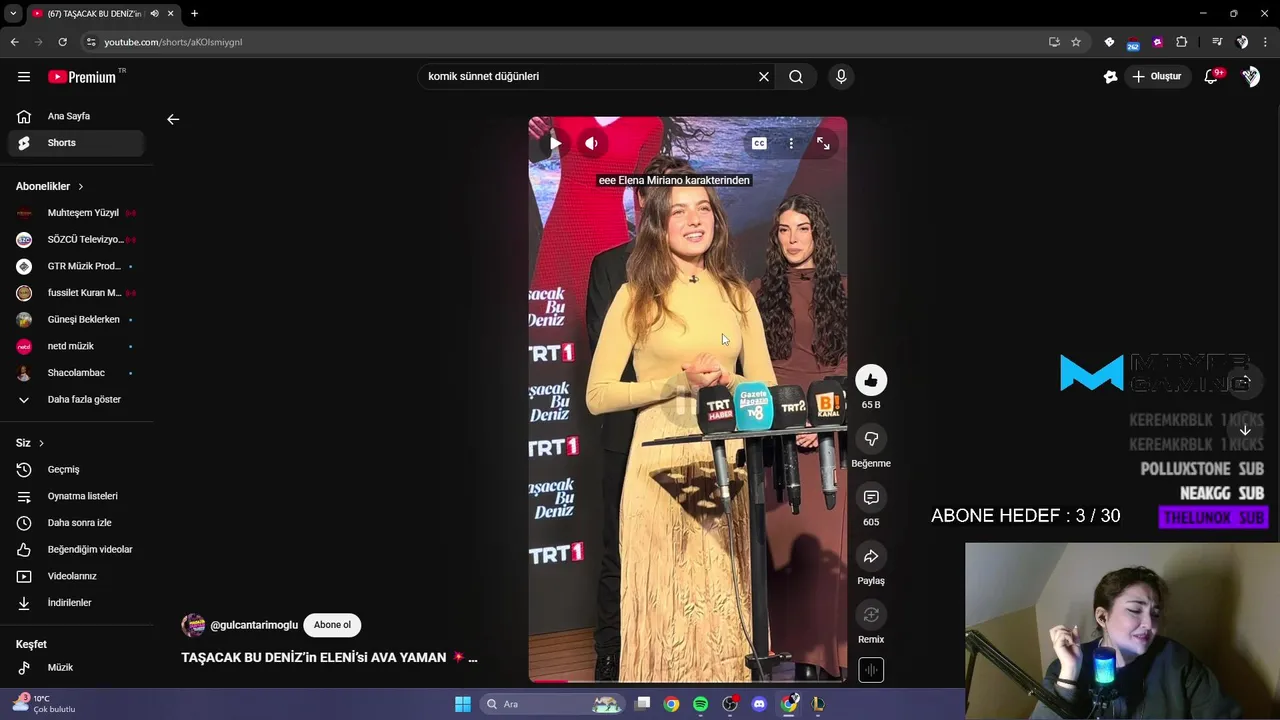The image size is (1280, 720).
Task: Select Shorts in sidebar
Action: pos(76,143)
